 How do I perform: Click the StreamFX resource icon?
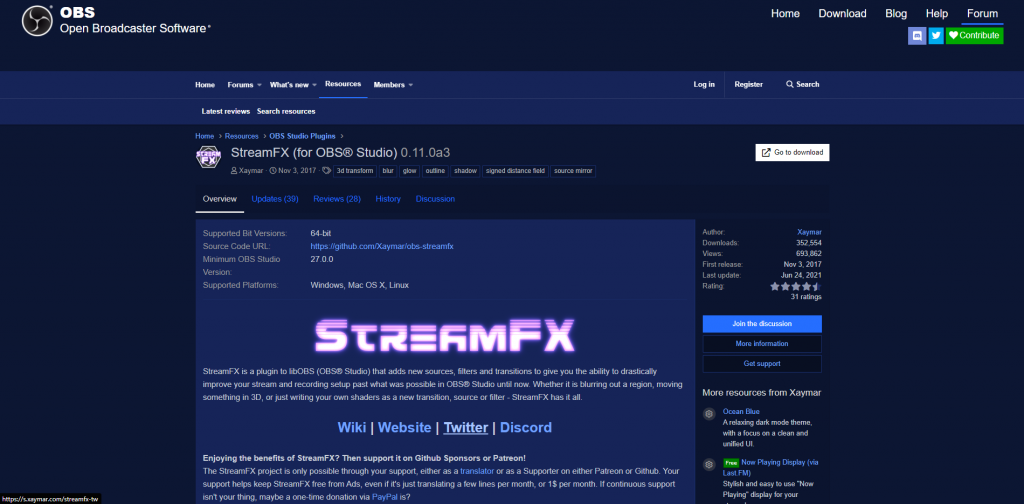[209, 157]
